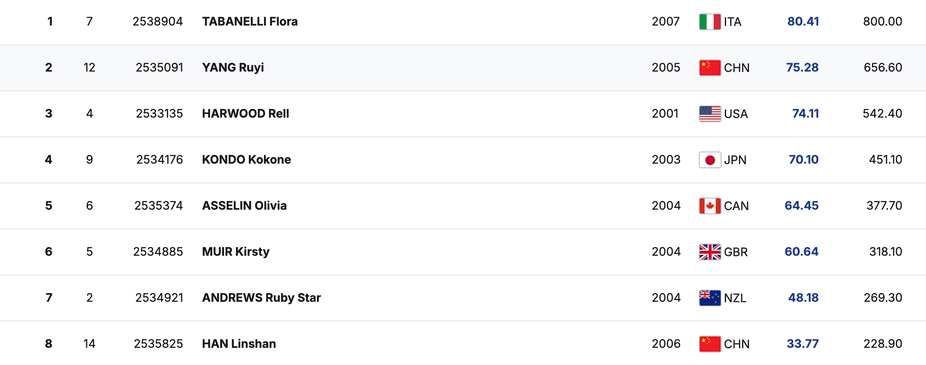Screen dimensions: 926x365
Task: Click China flag beside YANG Ruyi
Action: click(x=710, y=68)
